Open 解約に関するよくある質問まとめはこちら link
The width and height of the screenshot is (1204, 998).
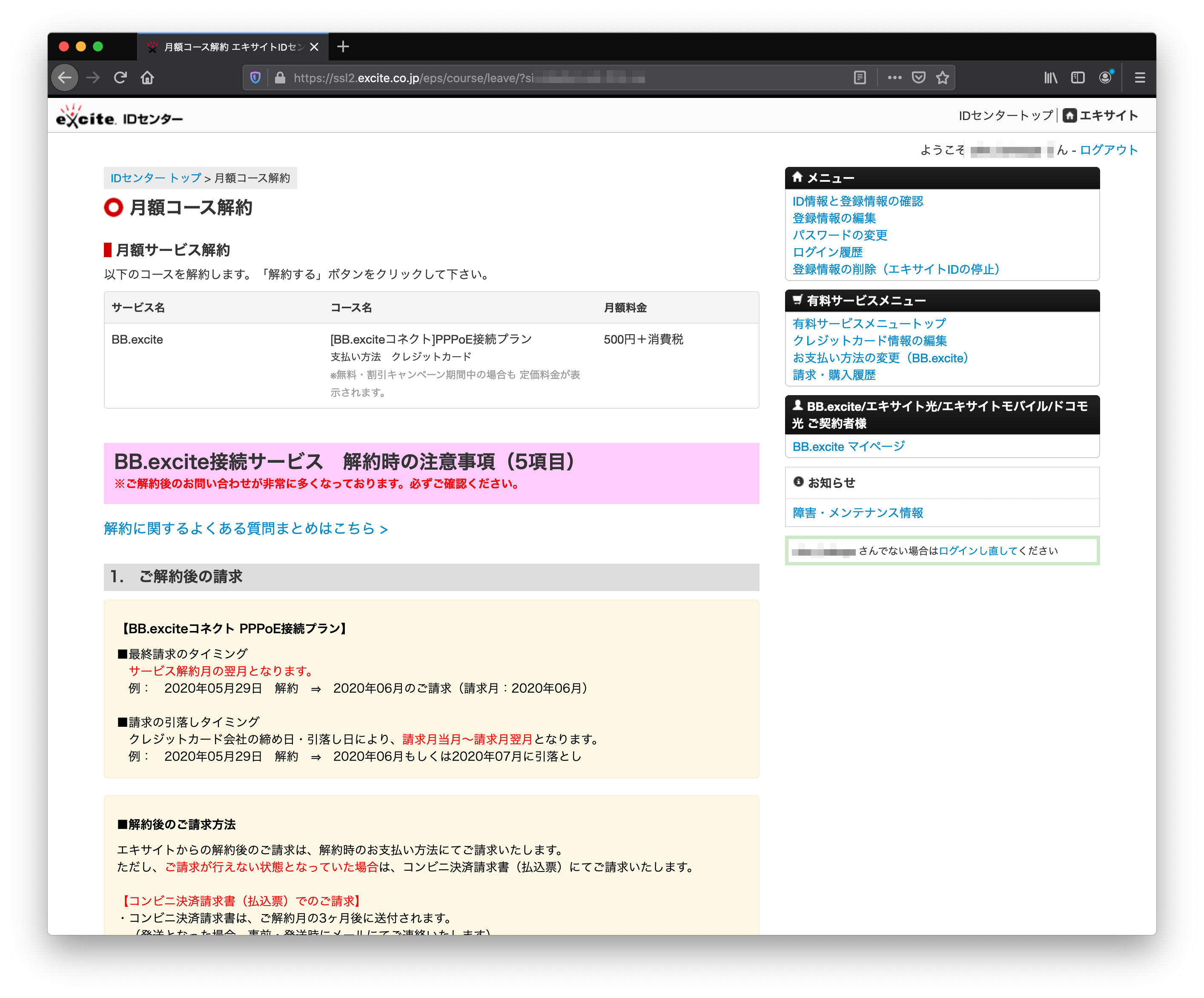pyautogui.click(x=246, y=528)
